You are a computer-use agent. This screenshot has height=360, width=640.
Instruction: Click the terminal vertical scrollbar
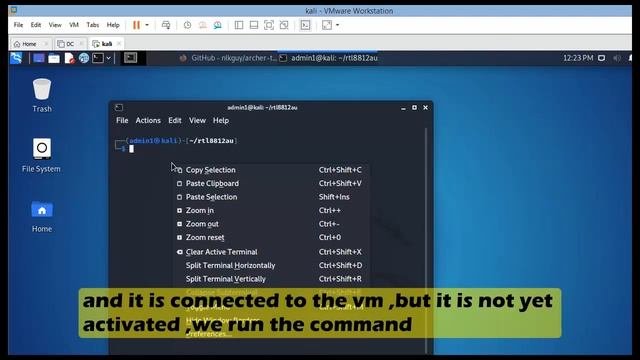[426, 241]
